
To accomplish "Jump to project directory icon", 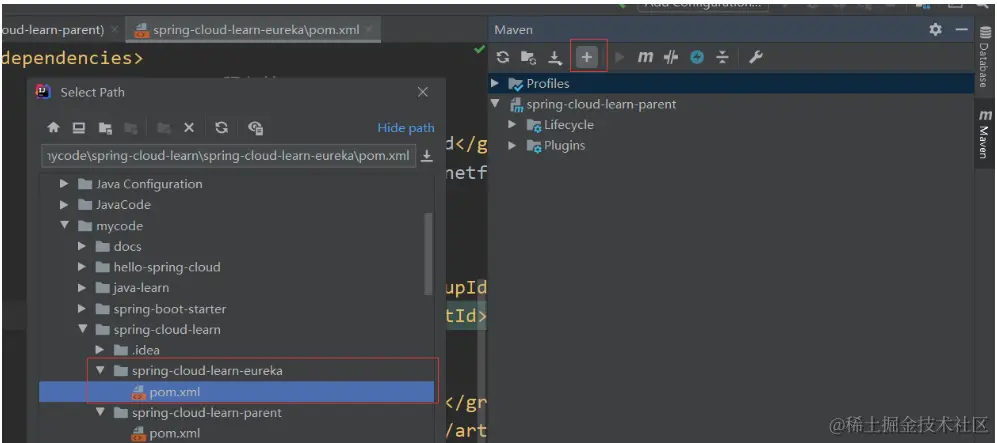I will pos(106,128).
